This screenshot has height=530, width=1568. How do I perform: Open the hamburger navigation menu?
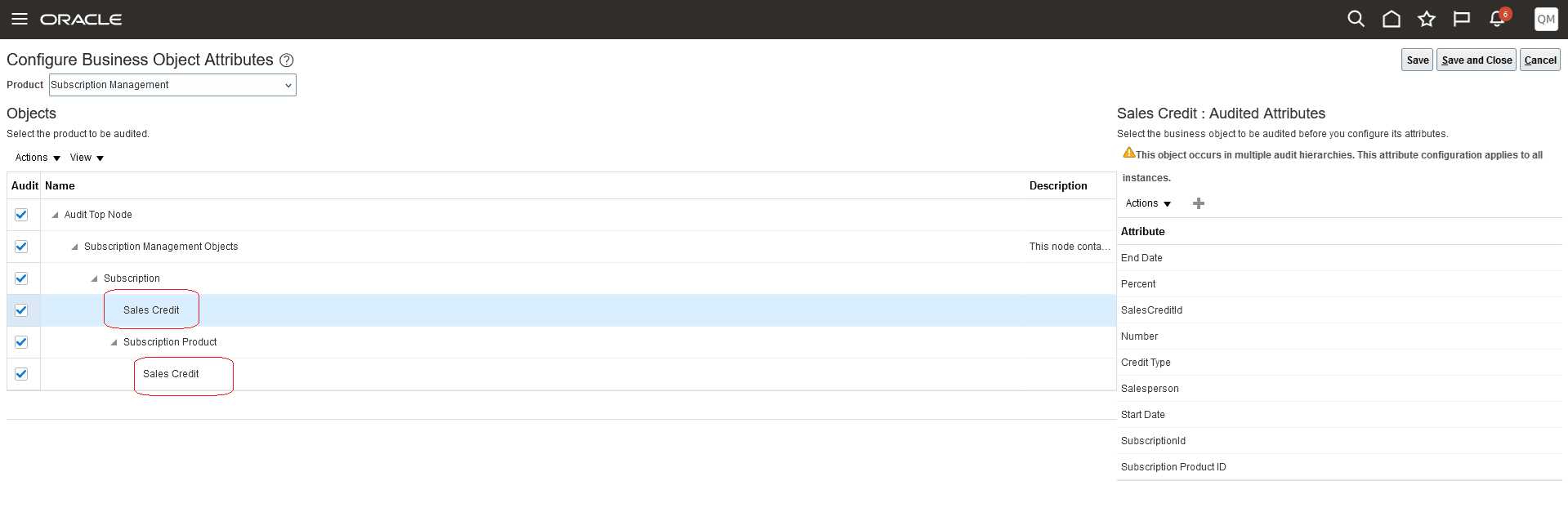(x=20, y=19)
